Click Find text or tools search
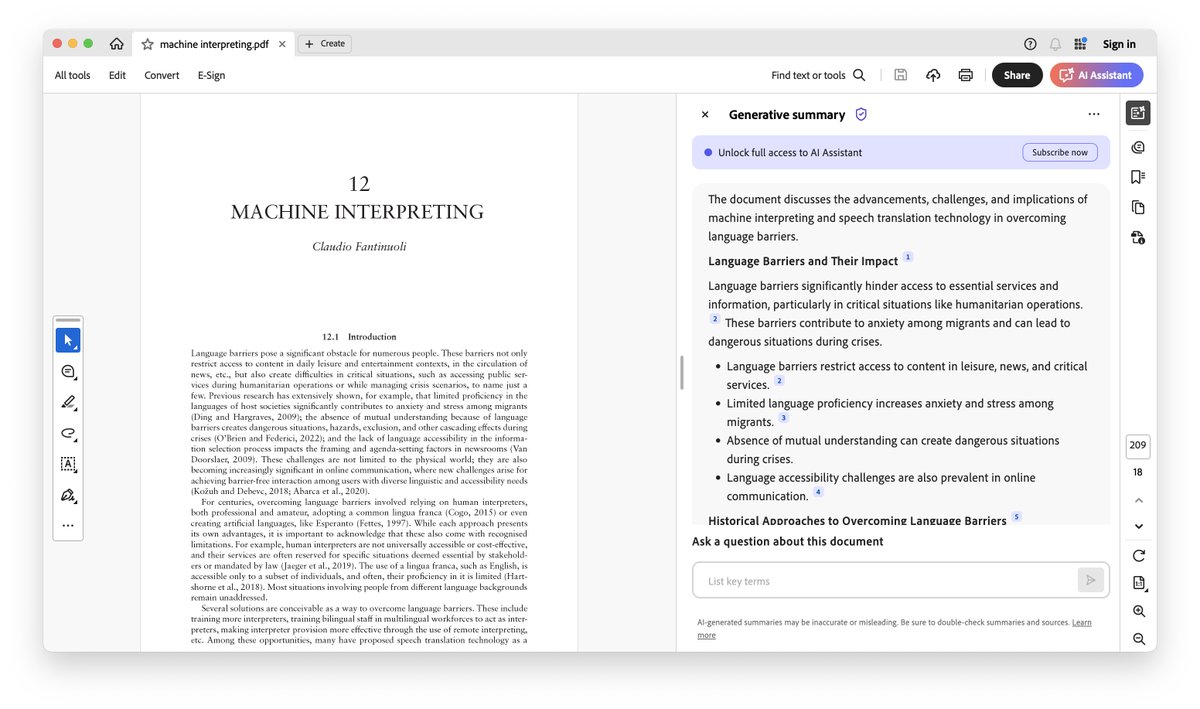This screenshot has width=1200, height=709. (x=818, y=75)
